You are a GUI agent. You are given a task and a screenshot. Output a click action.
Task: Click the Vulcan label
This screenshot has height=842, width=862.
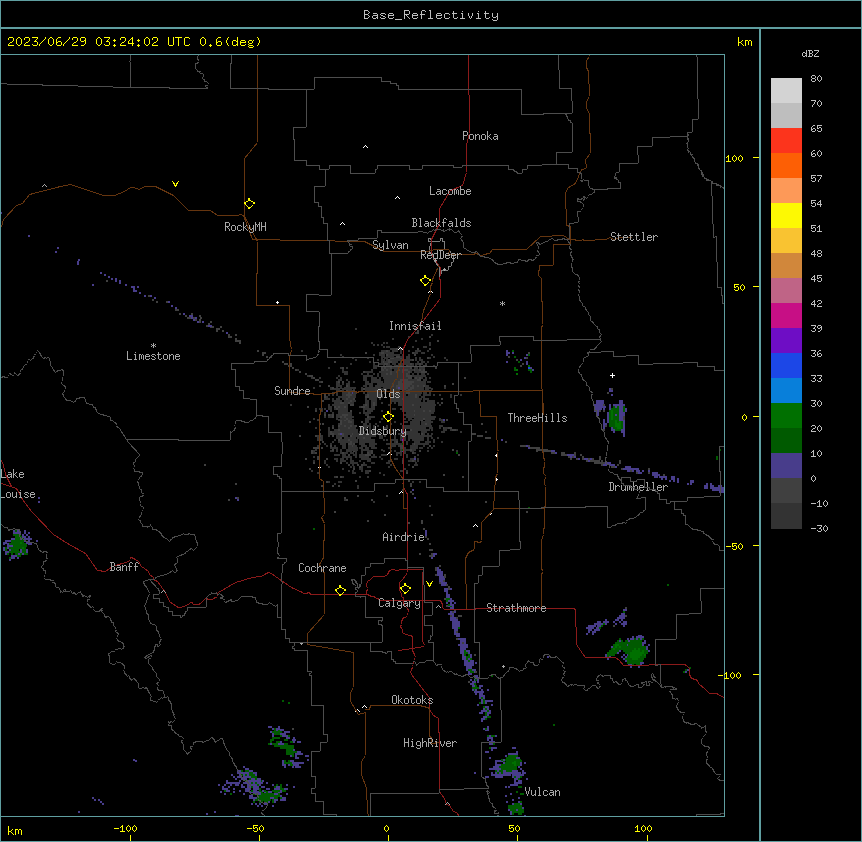[x=543, y=792]
